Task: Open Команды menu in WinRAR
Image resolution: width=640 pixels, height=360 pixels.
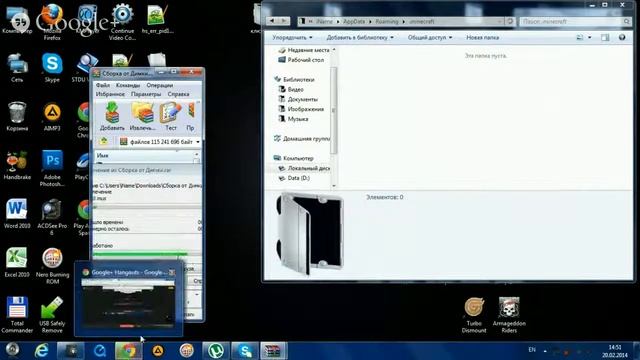Action: click(x=128, y=85)
